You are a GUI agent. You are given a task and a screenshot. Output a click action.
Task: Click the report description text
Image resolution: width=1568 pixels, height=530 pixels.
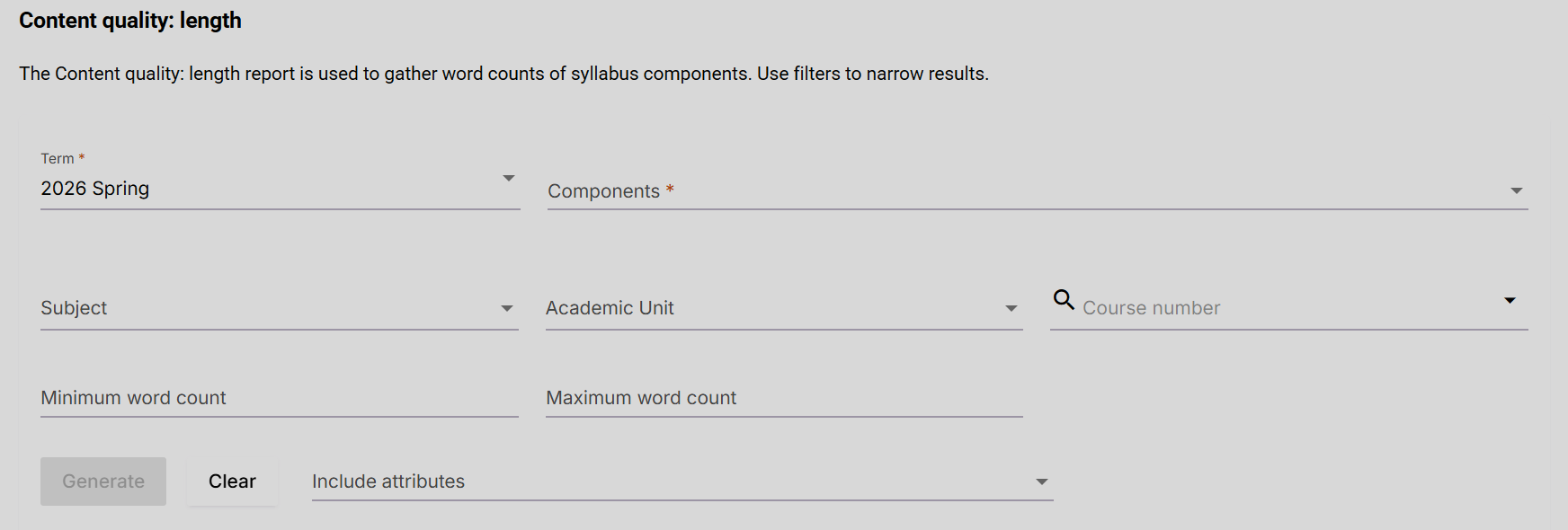503,74
